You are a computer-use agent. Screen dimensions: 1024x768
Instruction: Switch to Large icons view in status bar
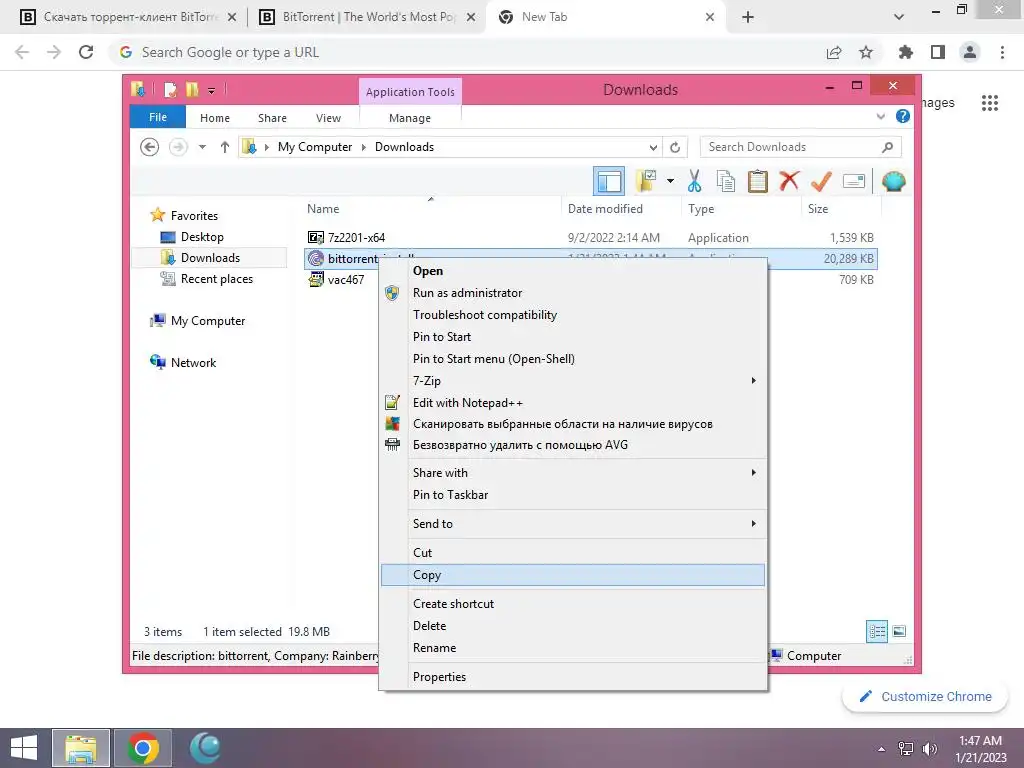899,631
